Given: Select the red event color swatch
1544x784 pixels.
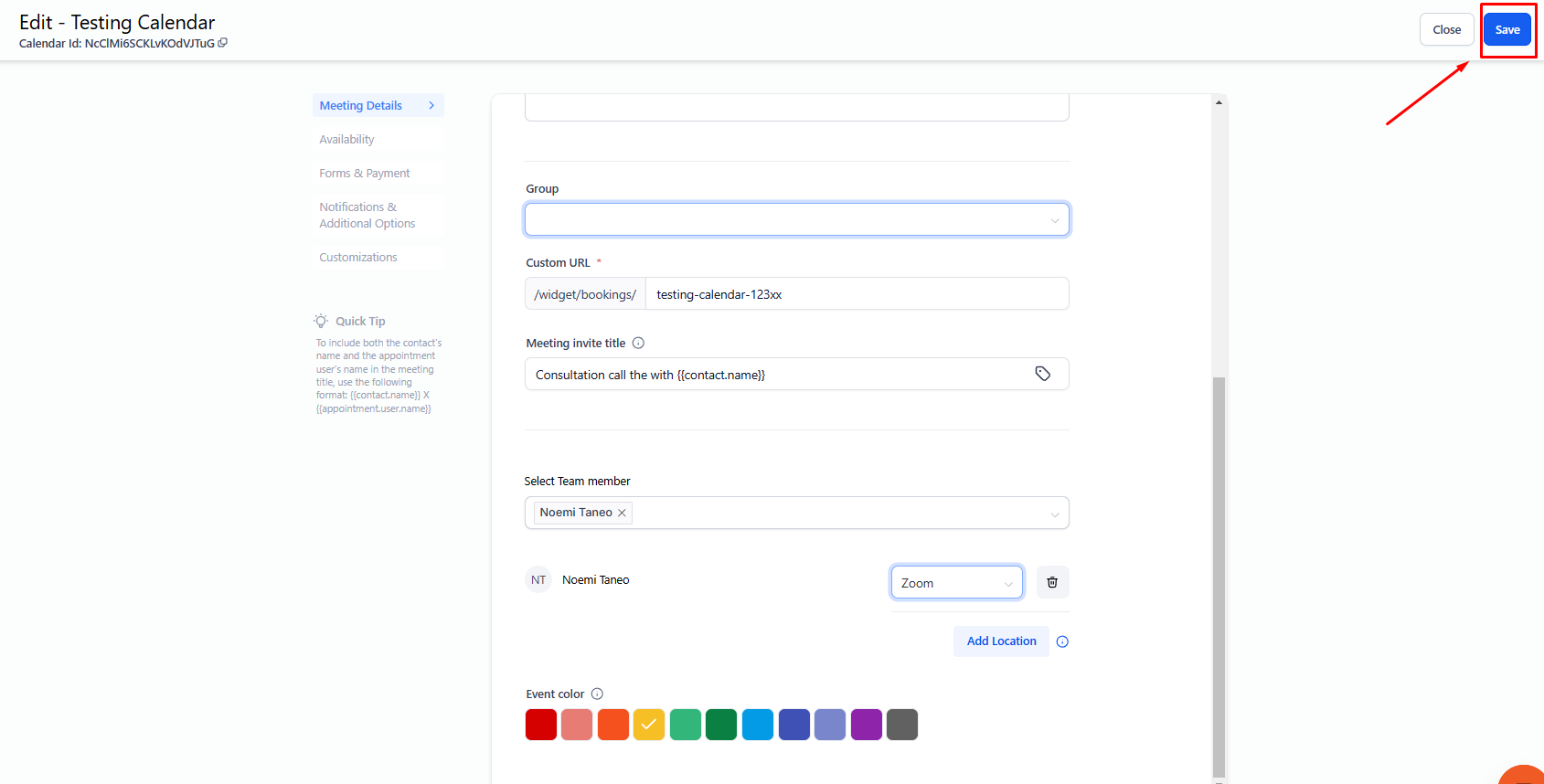Looking at the screenshot, I should [541, 725].
